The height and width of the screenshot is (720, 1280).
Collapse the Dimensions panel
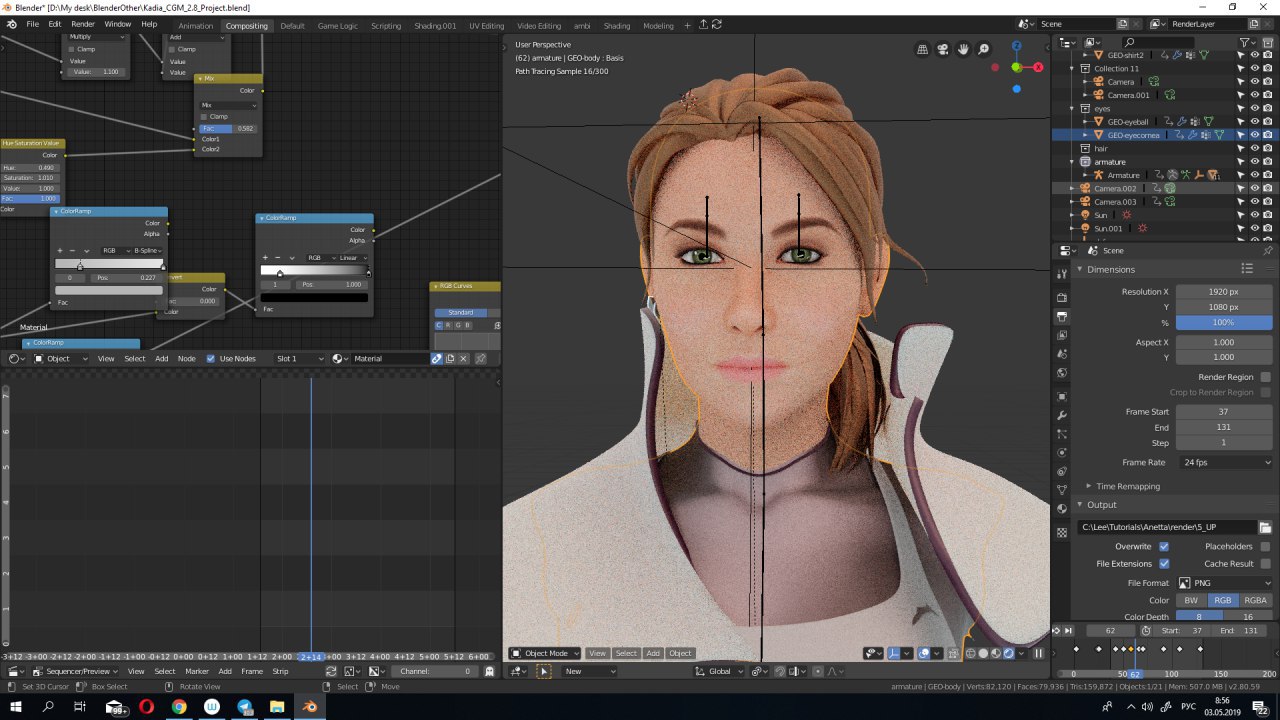[x=1080, y=269]
